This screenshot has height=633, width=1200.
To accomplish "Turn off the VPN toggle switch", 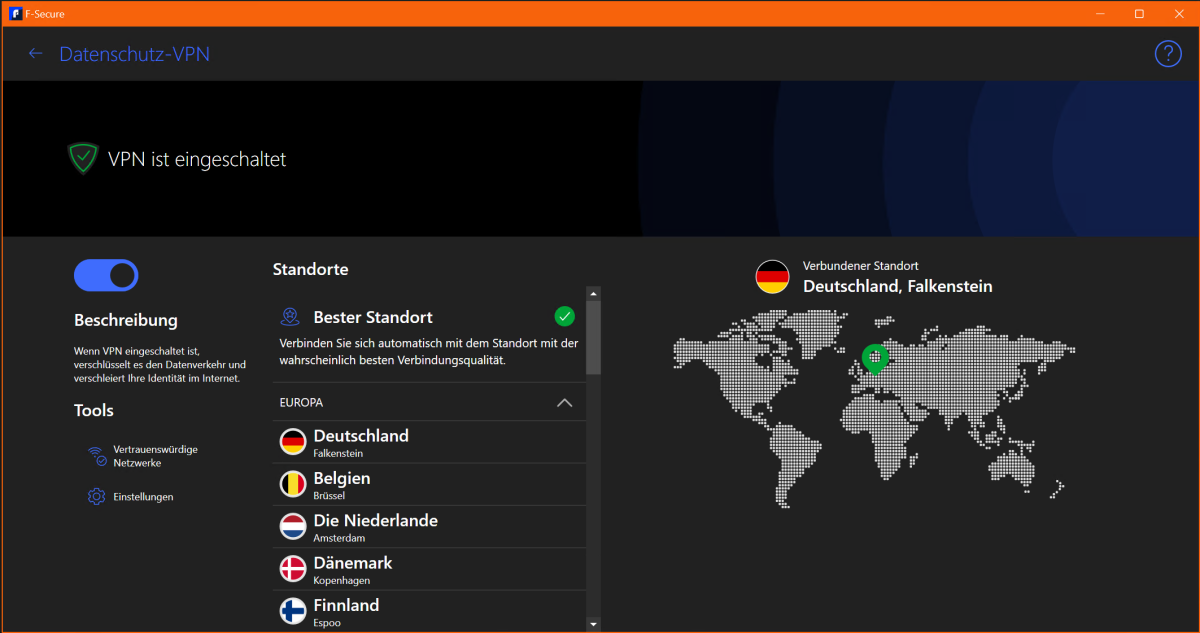I will pos(106,275).
